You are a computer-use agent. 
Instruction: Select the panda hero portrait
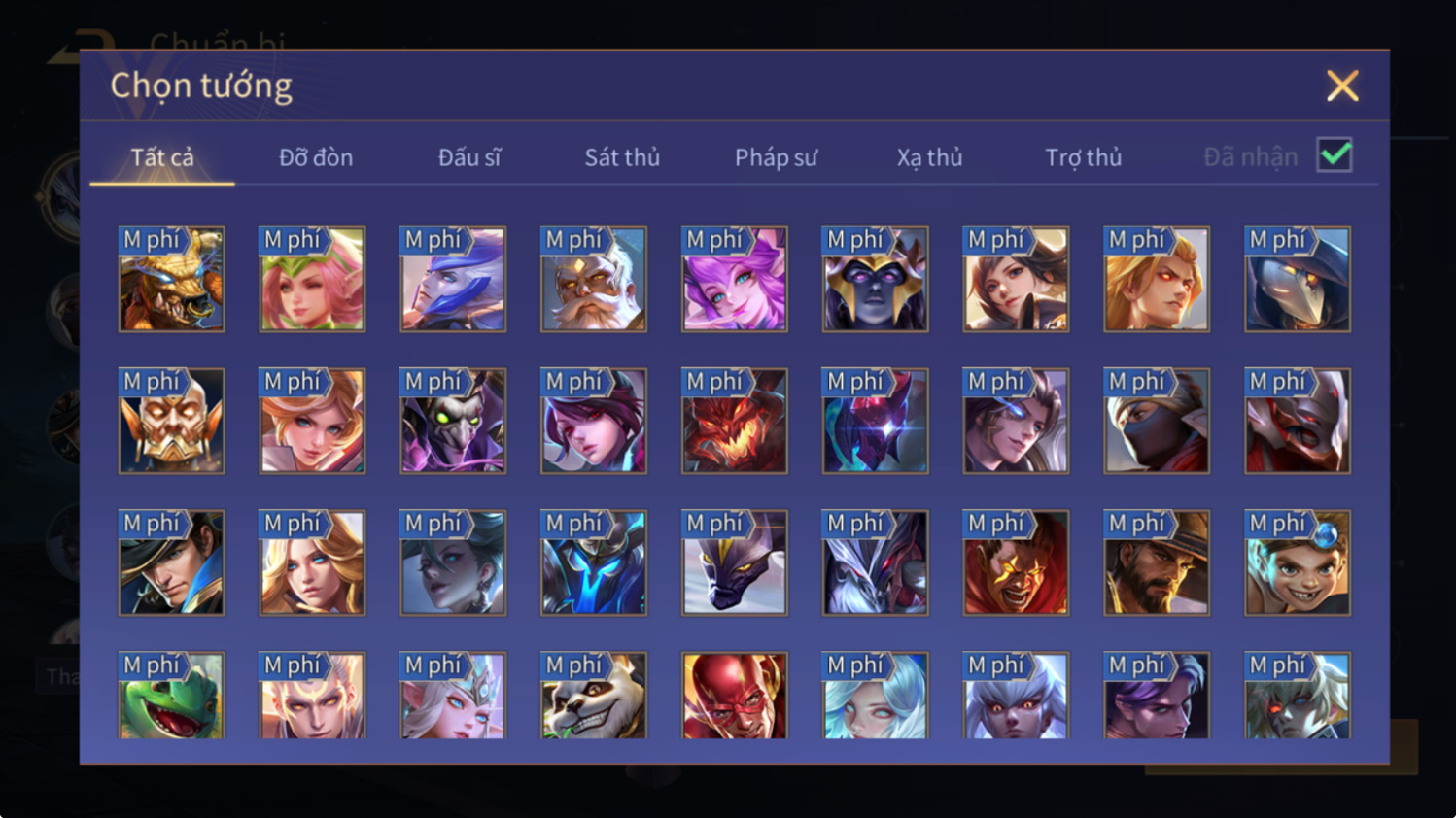coord(593,696)
